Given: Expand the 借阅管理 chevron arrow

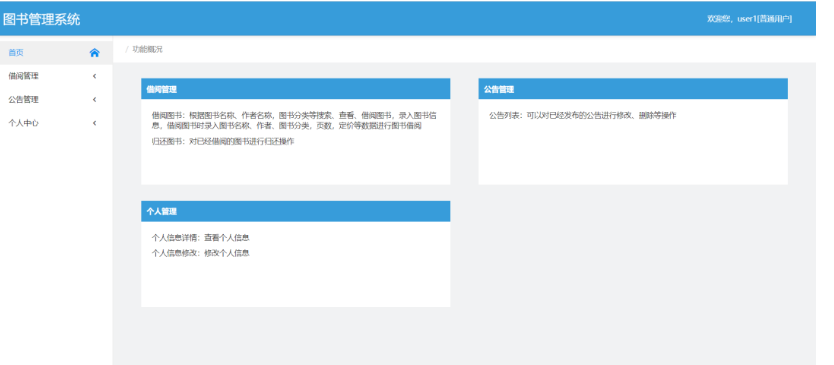Looking at the screenshot, I should pos(95,76).
